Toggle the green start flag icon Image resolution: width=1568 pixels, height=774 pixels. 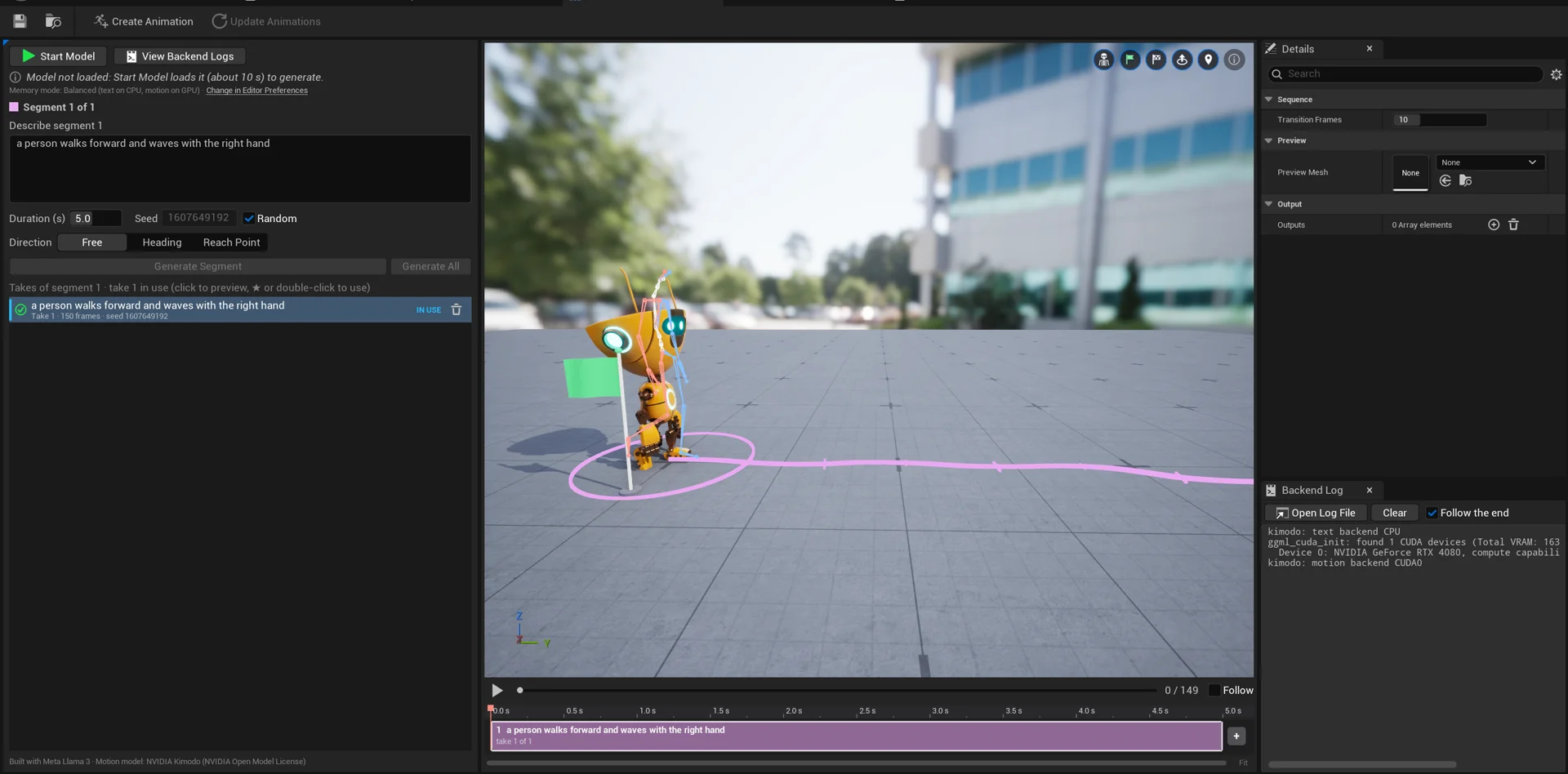[x=1129, y=60]
